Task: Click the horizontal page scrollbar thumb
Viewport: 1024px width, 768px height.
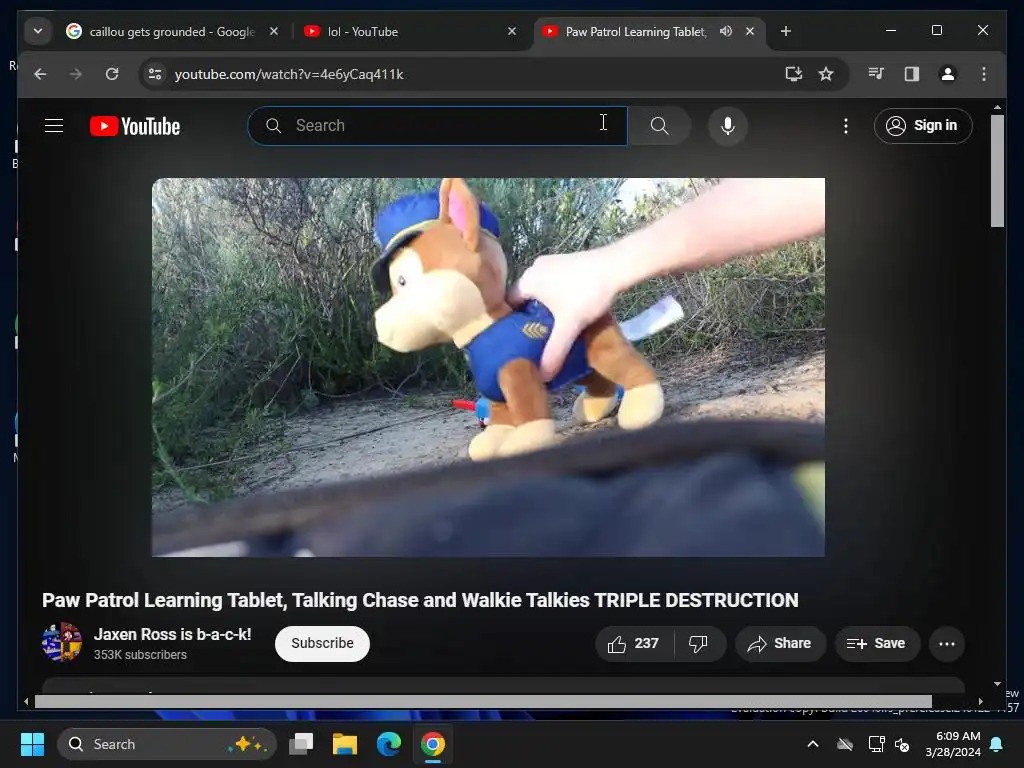Action: click(483, 701)
